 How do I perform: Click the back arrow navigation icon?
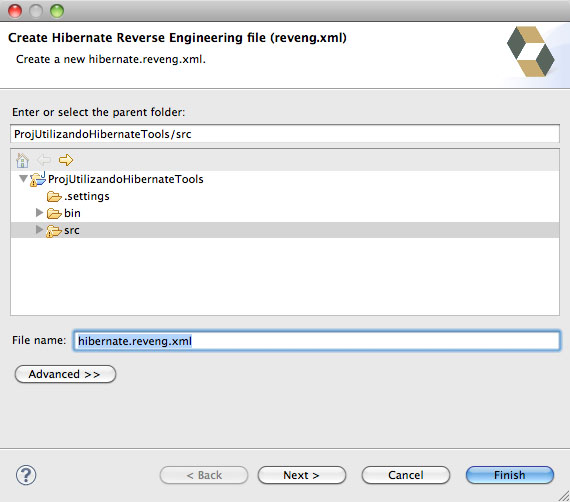[x=44, y=160]
